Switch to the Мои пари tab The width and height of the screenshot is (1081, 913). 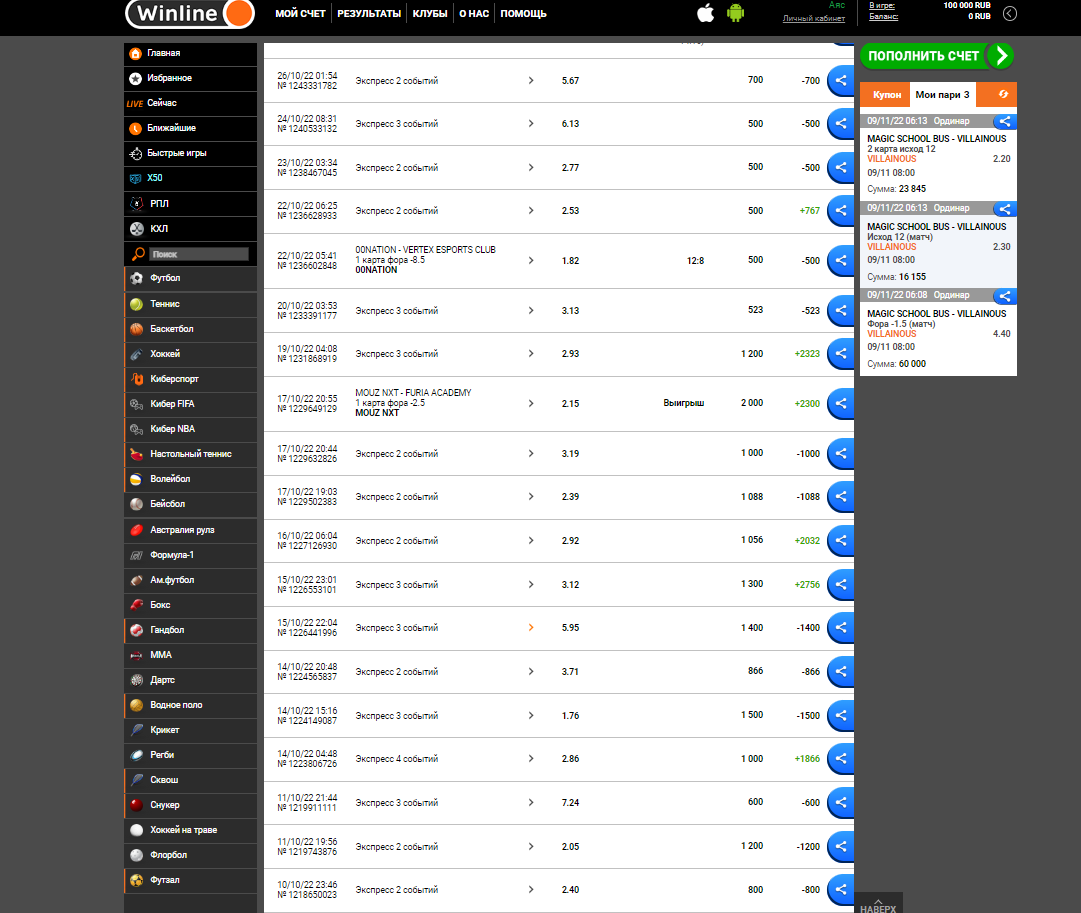(x=943, y=95)
